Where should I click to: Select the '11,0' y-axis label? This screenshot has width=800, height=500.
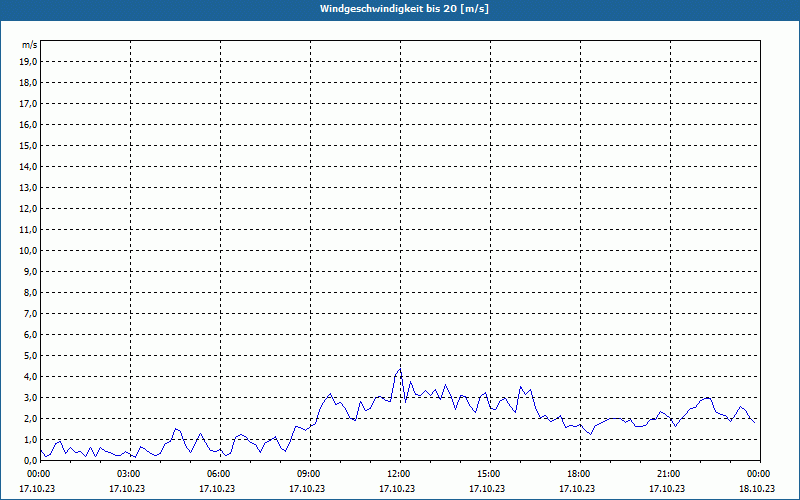coord(28,230)
